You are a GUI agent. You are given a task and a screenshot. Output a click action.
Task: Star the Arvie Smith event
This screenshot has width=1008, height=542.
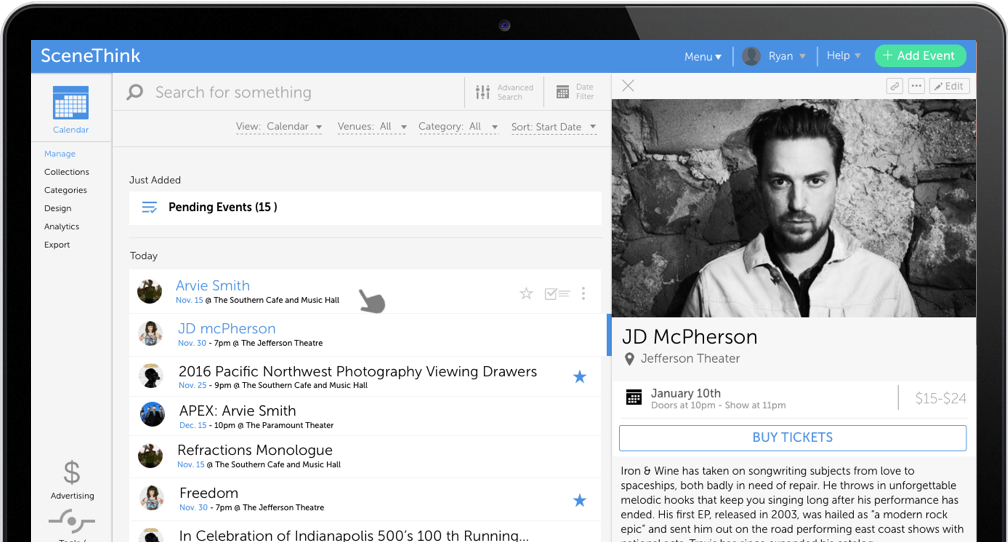526,294
